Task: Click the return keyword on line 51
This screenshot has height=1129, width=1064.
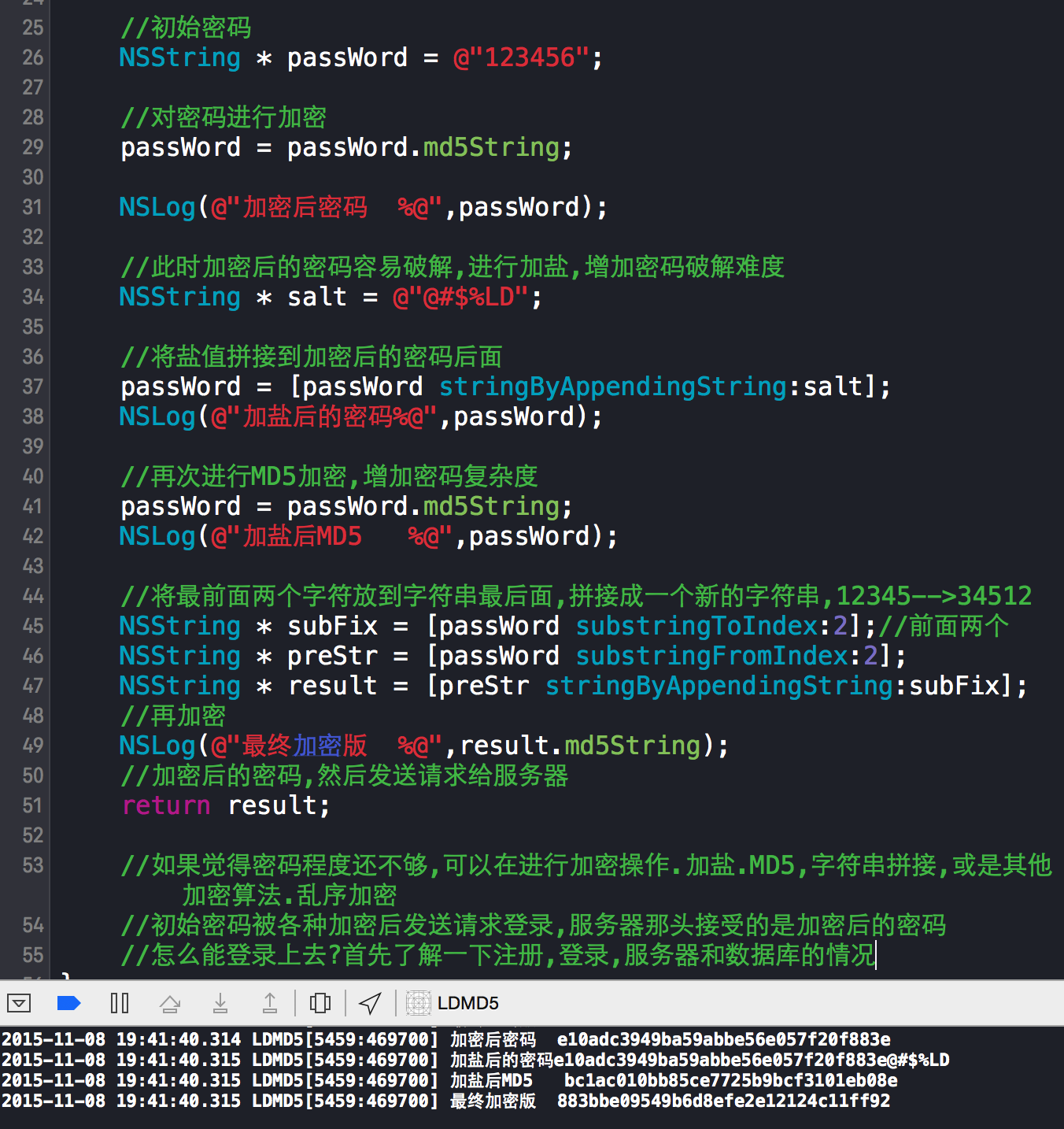Action: pyautogui.click(x=166, y=805)
